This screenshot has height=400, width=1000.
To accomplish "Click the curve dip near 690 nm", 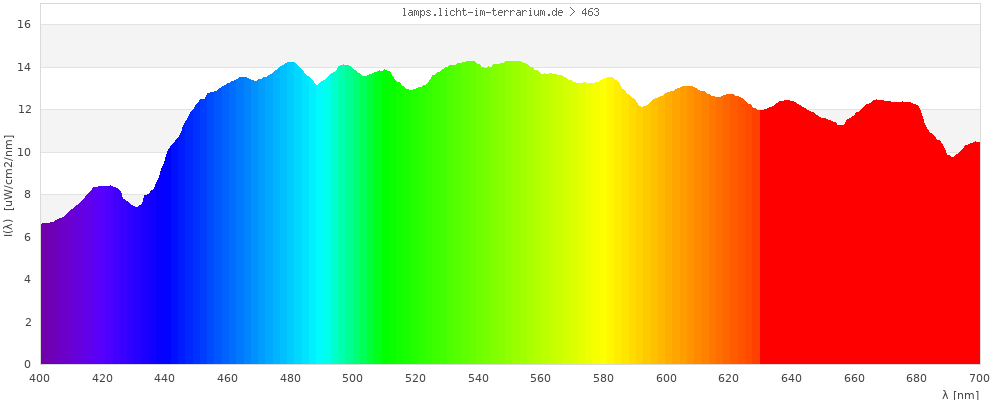I will (952, 158).
